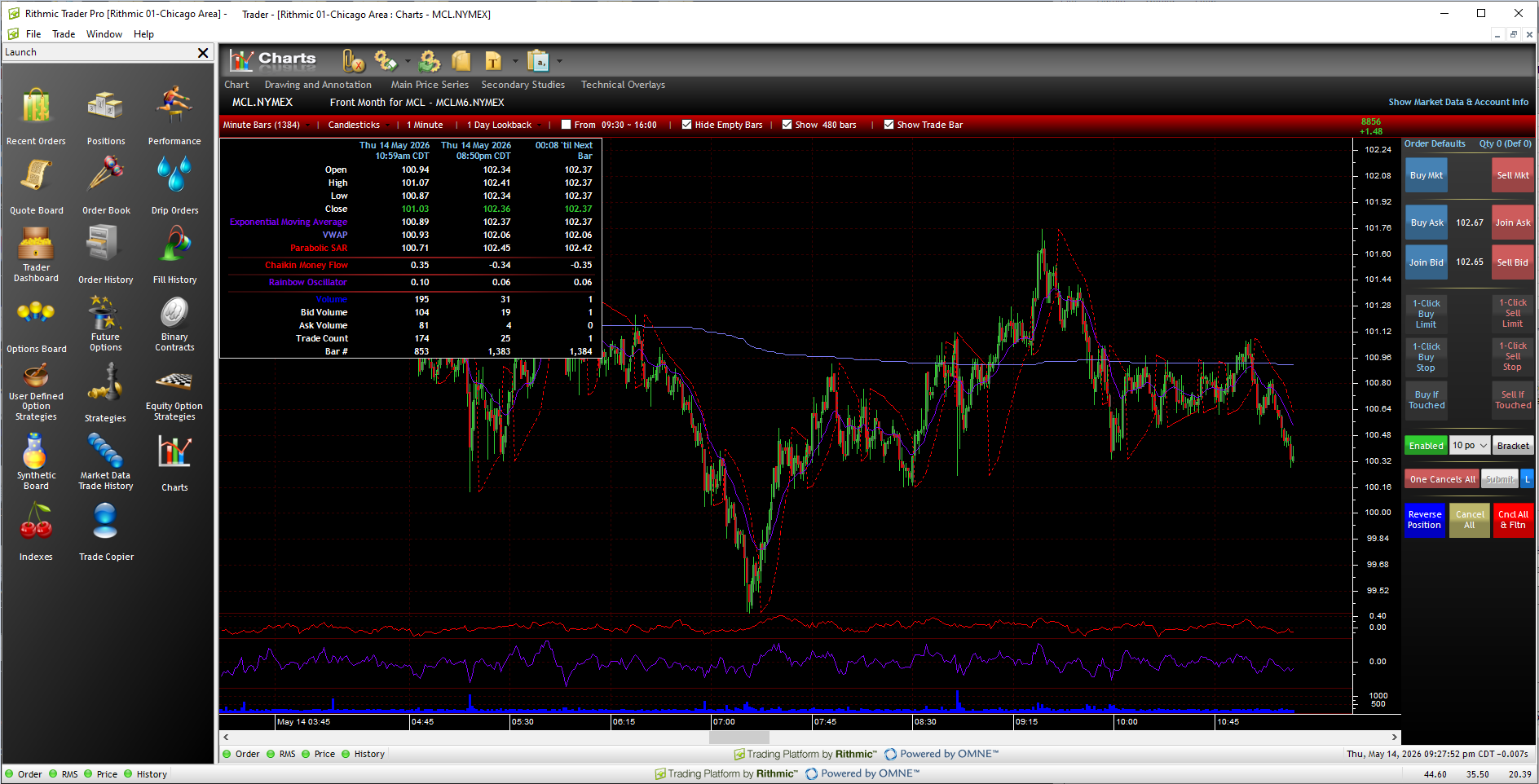Click the paperclip remove-attachment toolbar icon

354,61
